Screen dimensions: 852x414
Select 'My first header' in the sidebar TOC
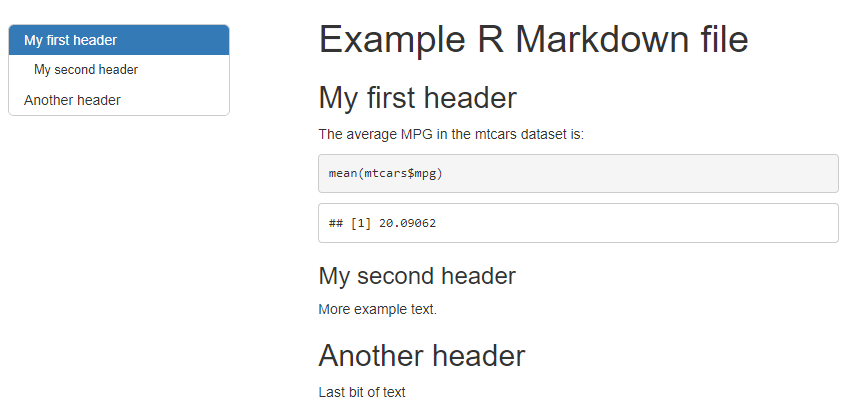coord(71,40)
